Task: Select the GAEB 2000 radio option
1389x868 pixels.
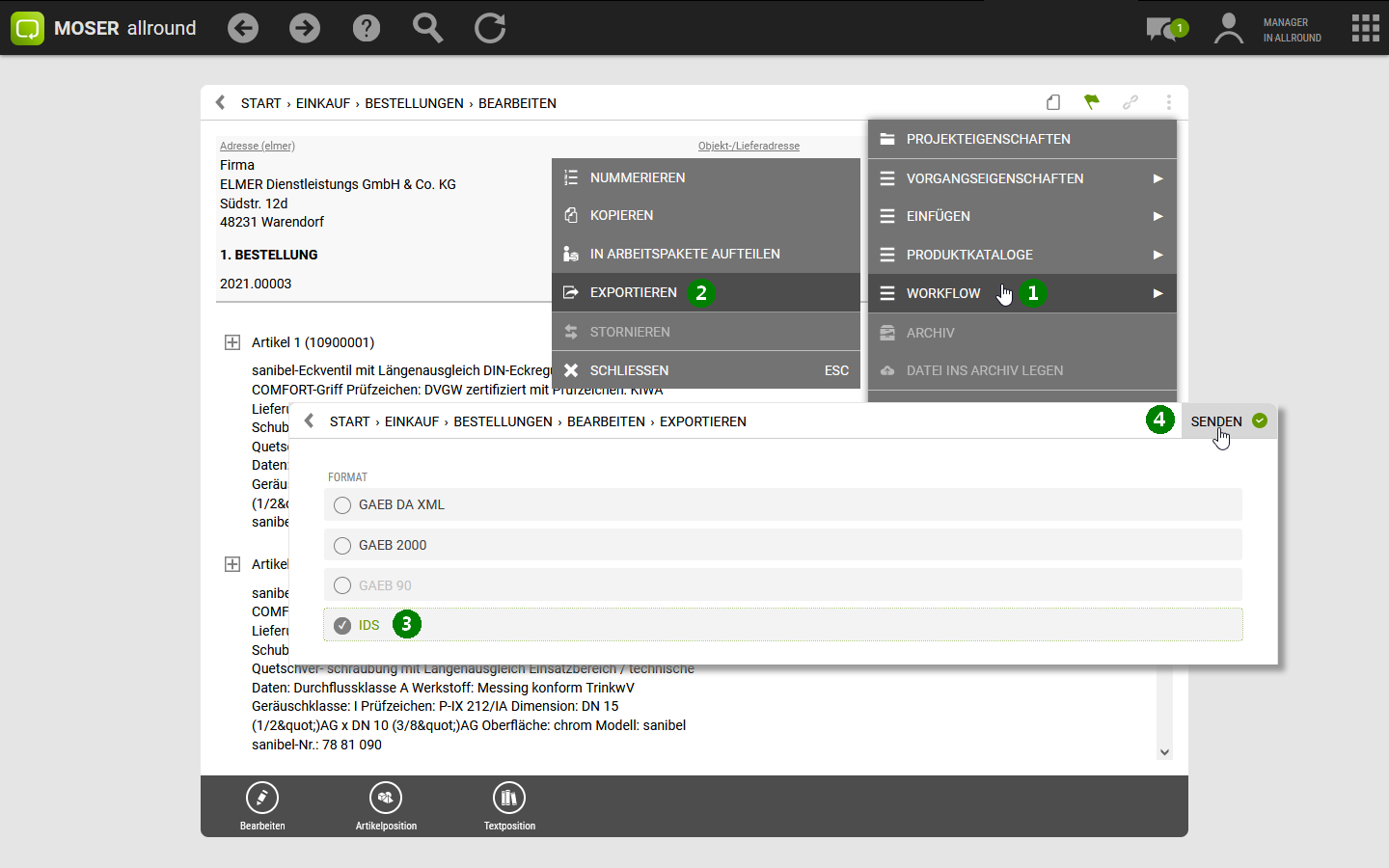Action: [x=342, y=546]
